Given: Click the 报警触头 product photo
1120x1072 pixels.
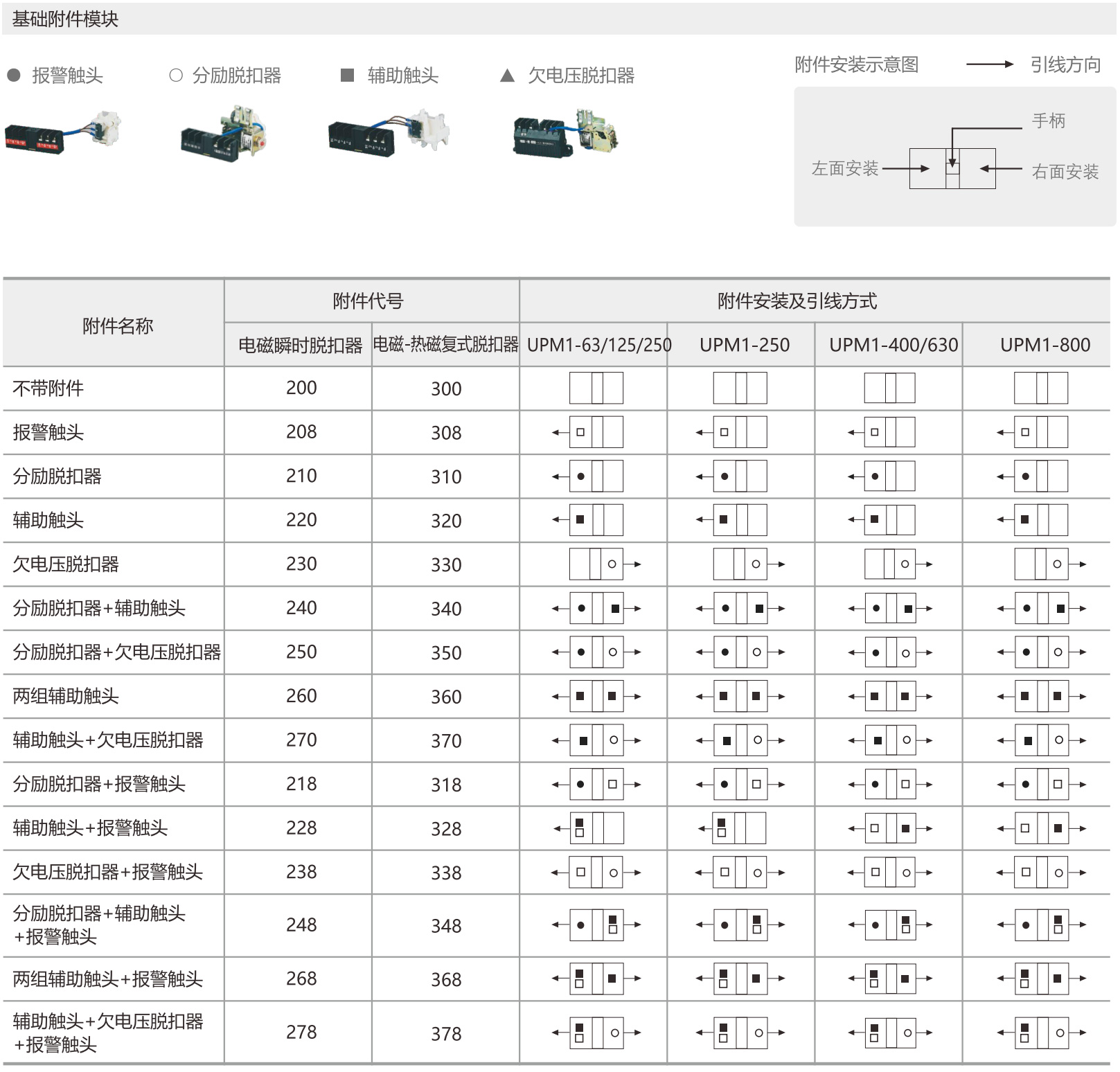Looking at the screenshot, I should click(63, 132).
